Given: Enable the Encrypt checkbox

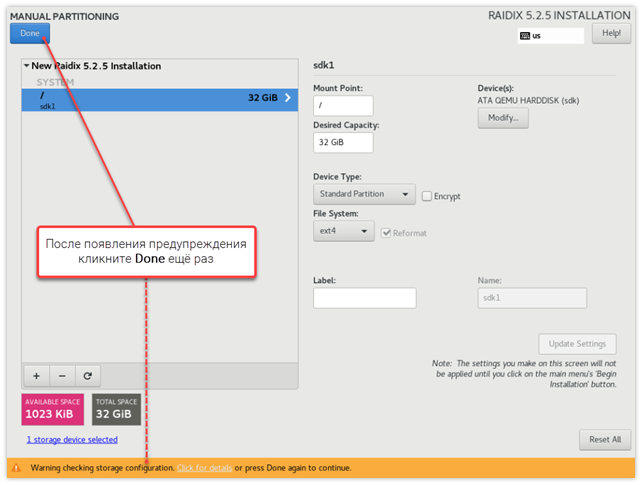Looking at the screenshot, I should click(x=427, y=196).
